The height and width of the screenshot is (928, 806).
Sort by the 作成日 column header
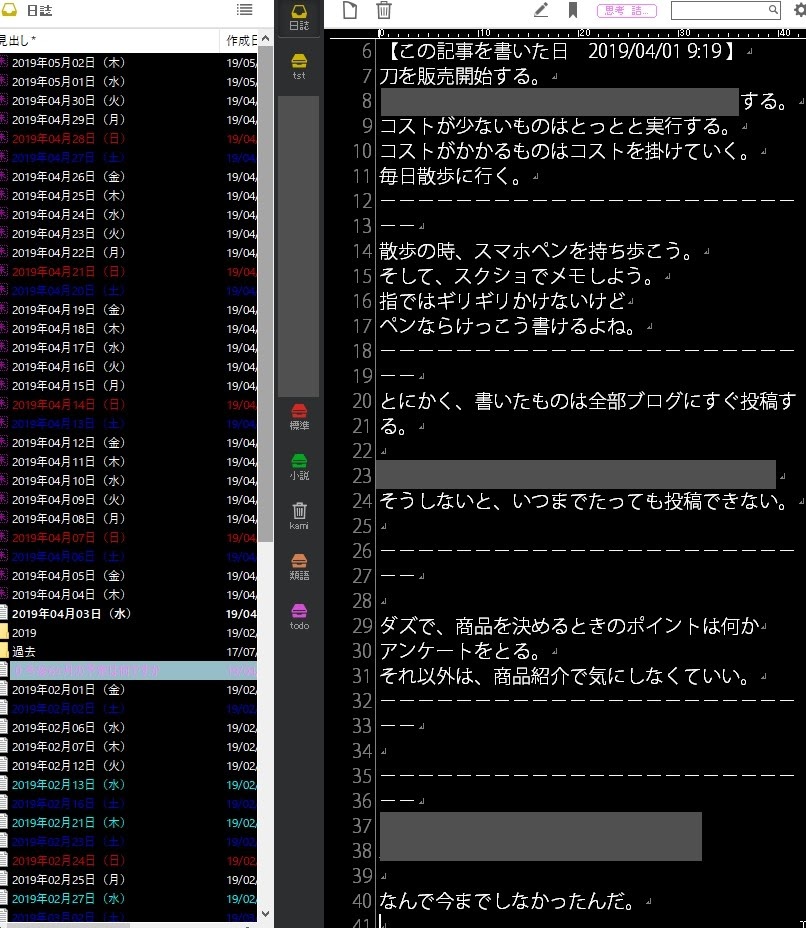tap(240, 40)
